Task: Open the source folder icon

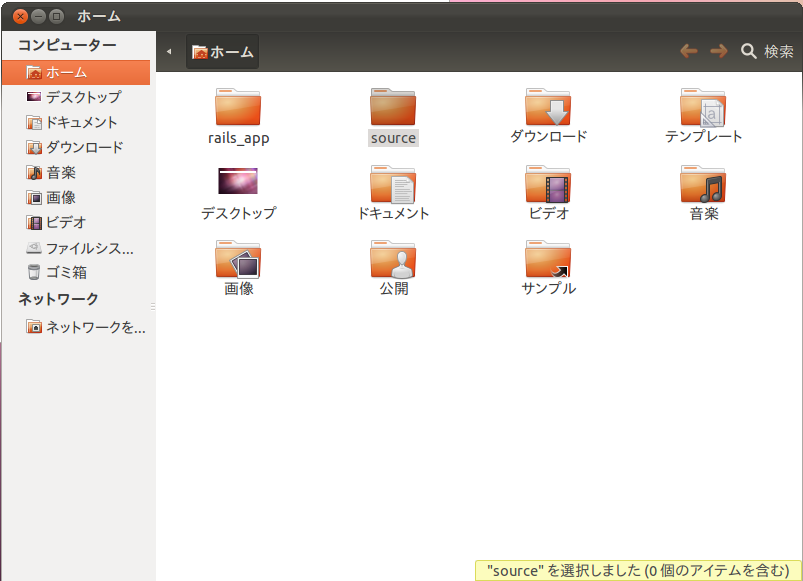Action: click(393, 107)
